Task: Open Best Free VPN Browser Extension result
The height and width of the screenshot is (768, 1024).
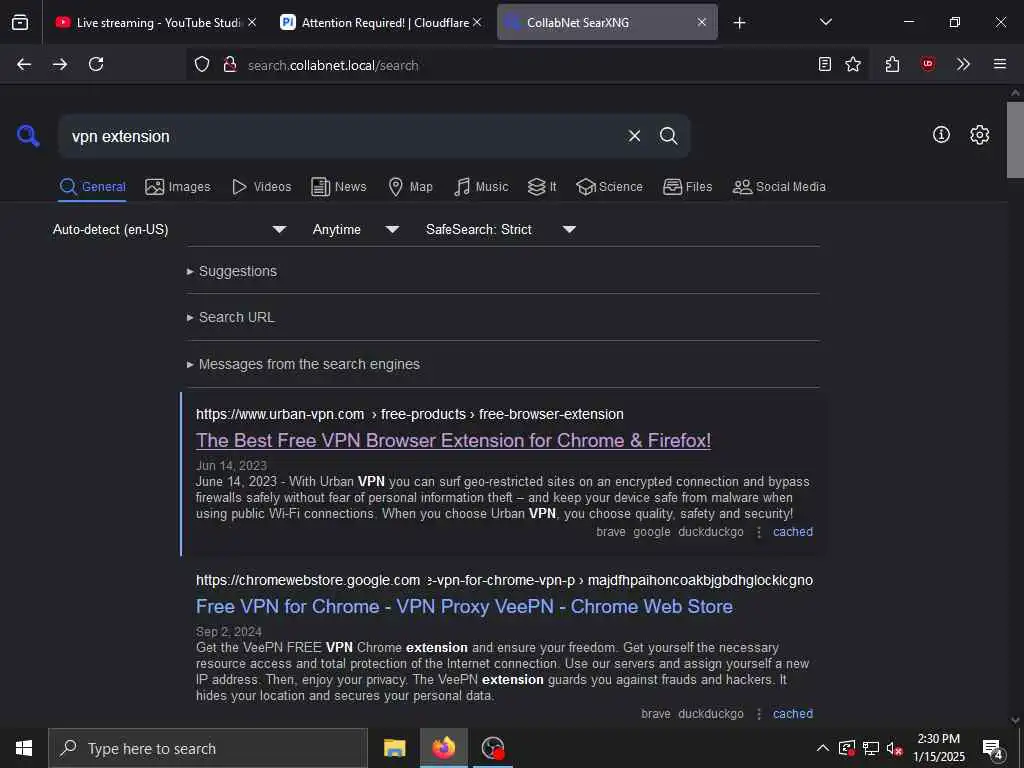Action: point(453,441)
